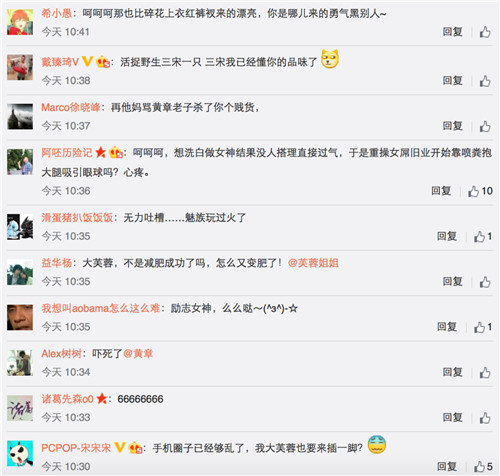Click Marco徐晓峰's dark tower avatar
Viewport: 500px width, 476px height.
coord(20,117)
